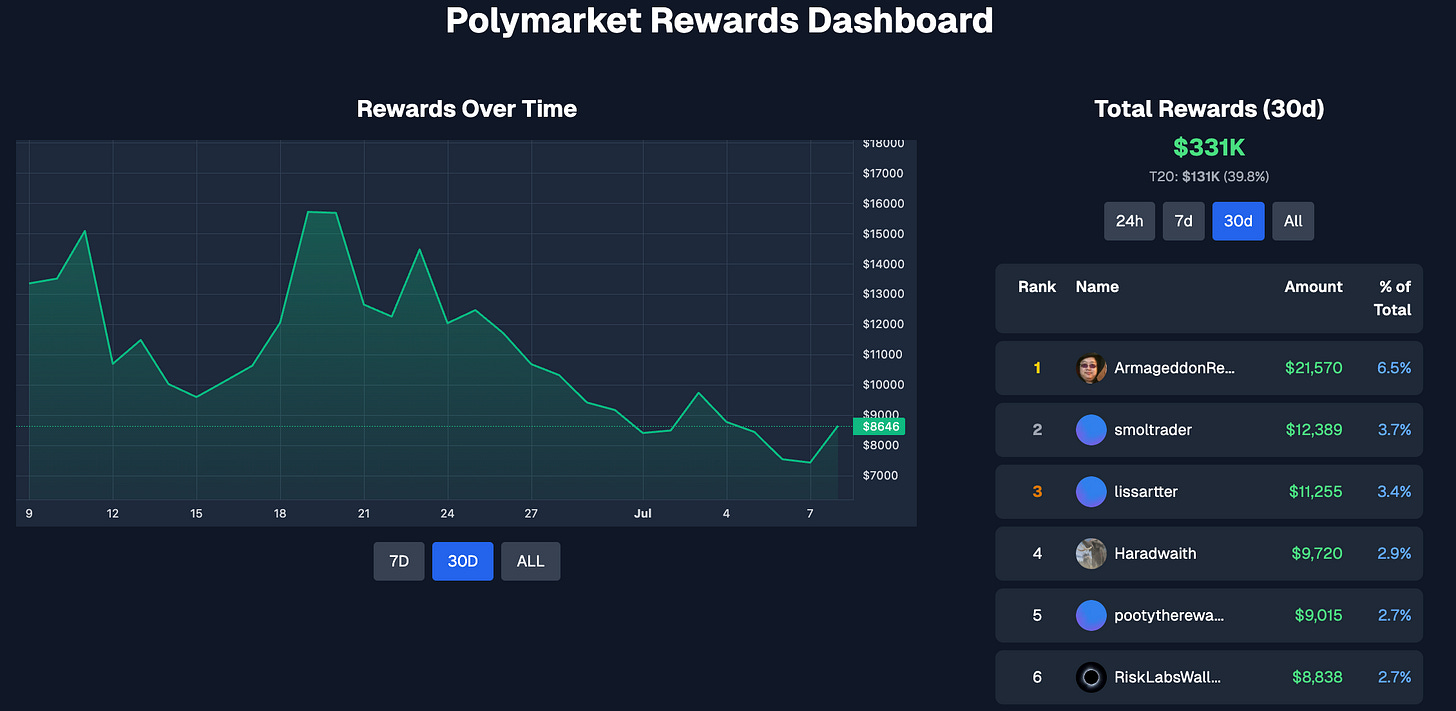1456x711 pixels.
Task: Click the Name column header
Action: click(x=1097, y=287)
